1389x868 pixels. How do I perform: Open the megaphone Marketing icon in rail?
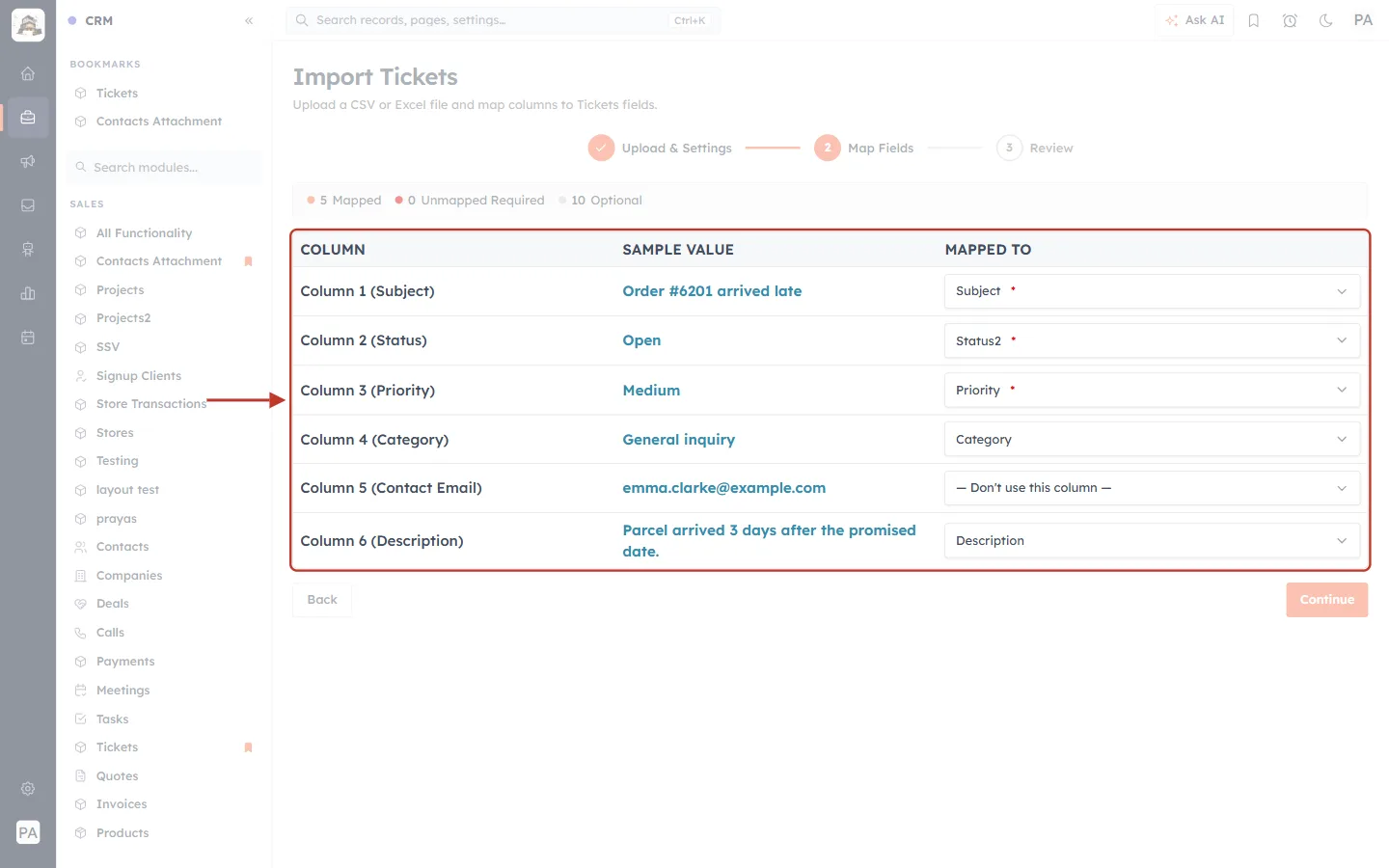tap(28, 161)
